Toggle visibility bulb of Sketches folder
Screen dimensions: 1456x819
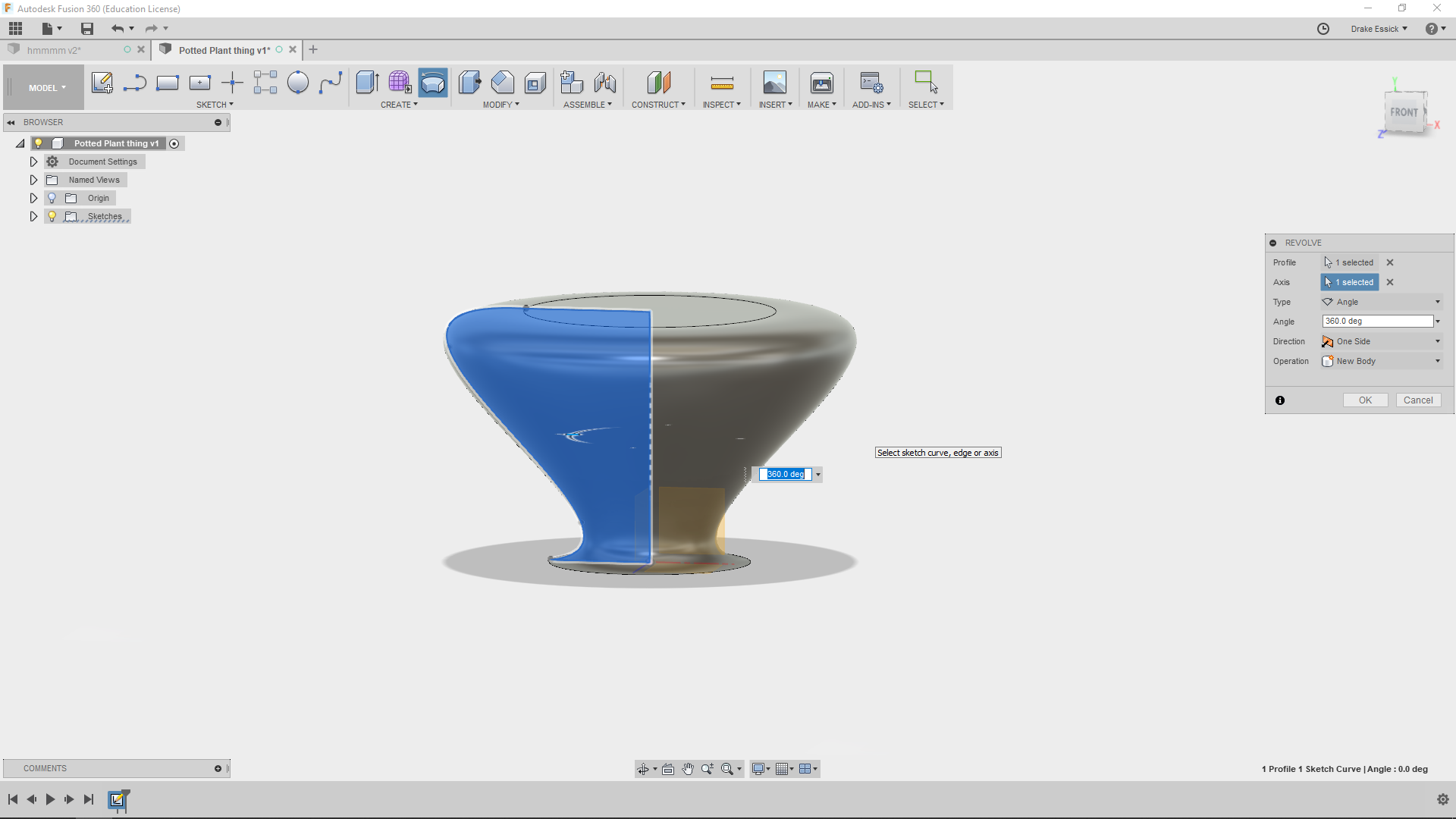point(52,216)
